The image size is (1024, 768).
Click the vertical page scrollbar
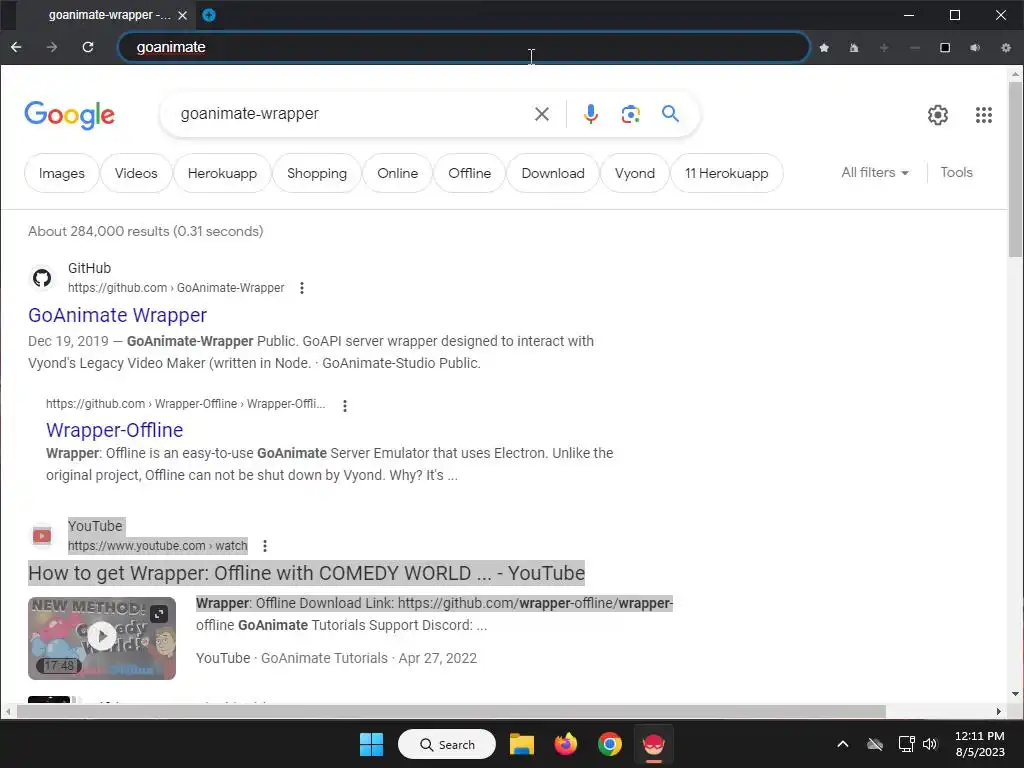point(1016,170)
